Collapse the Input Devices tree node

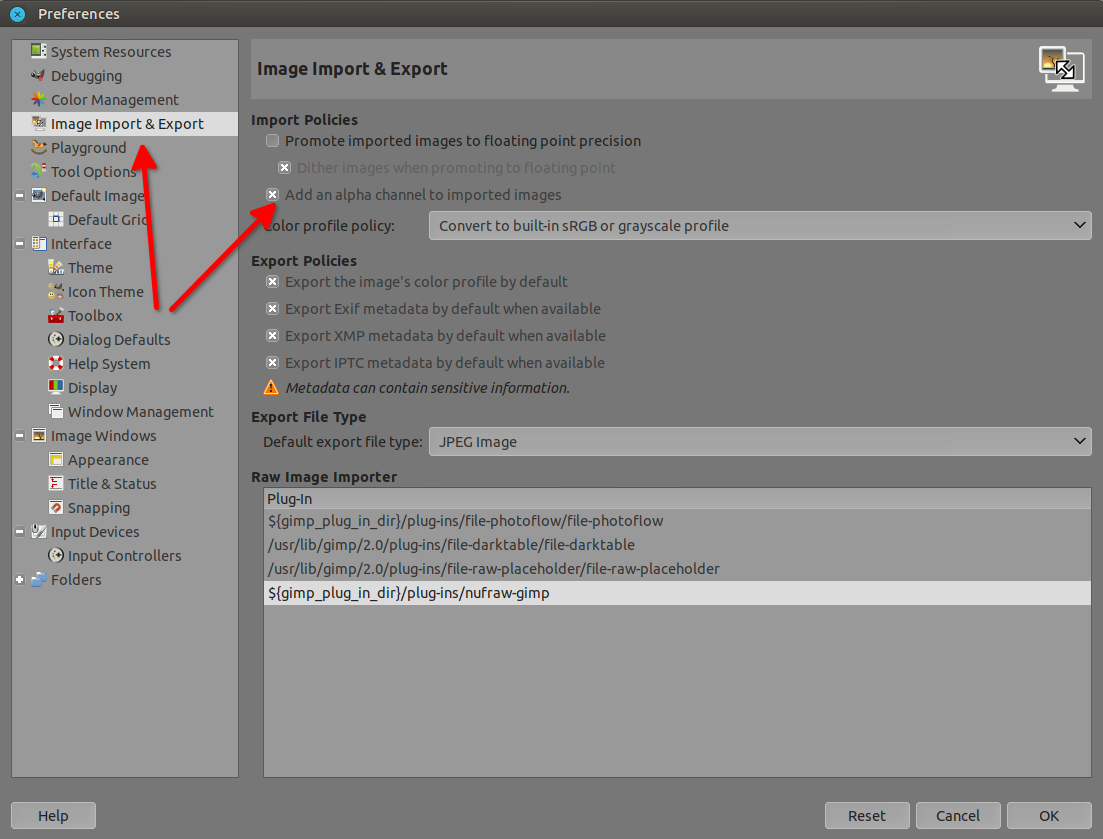pos(20,532)
